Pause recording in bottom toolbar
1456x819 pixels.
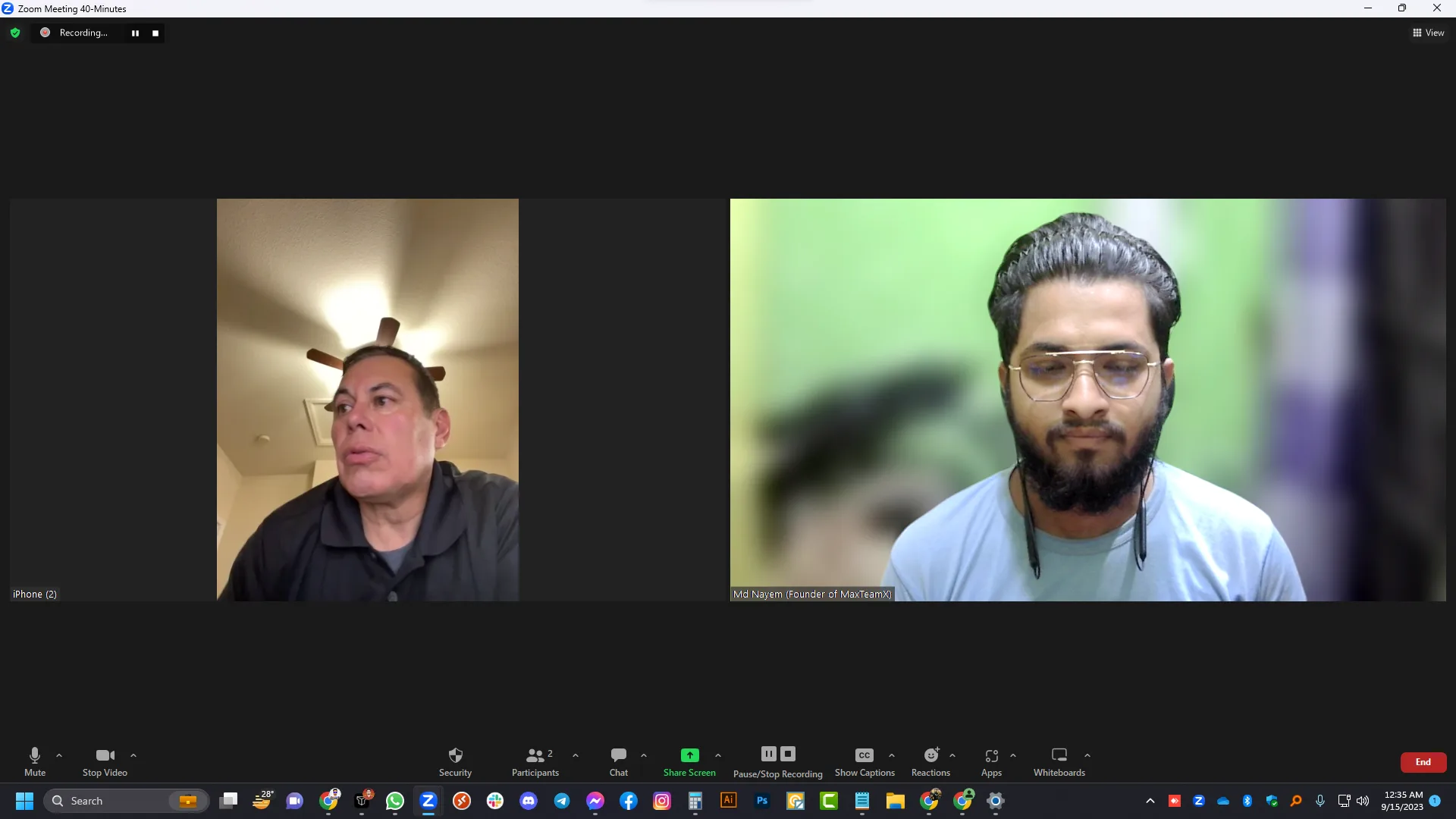tap(768, 754)
